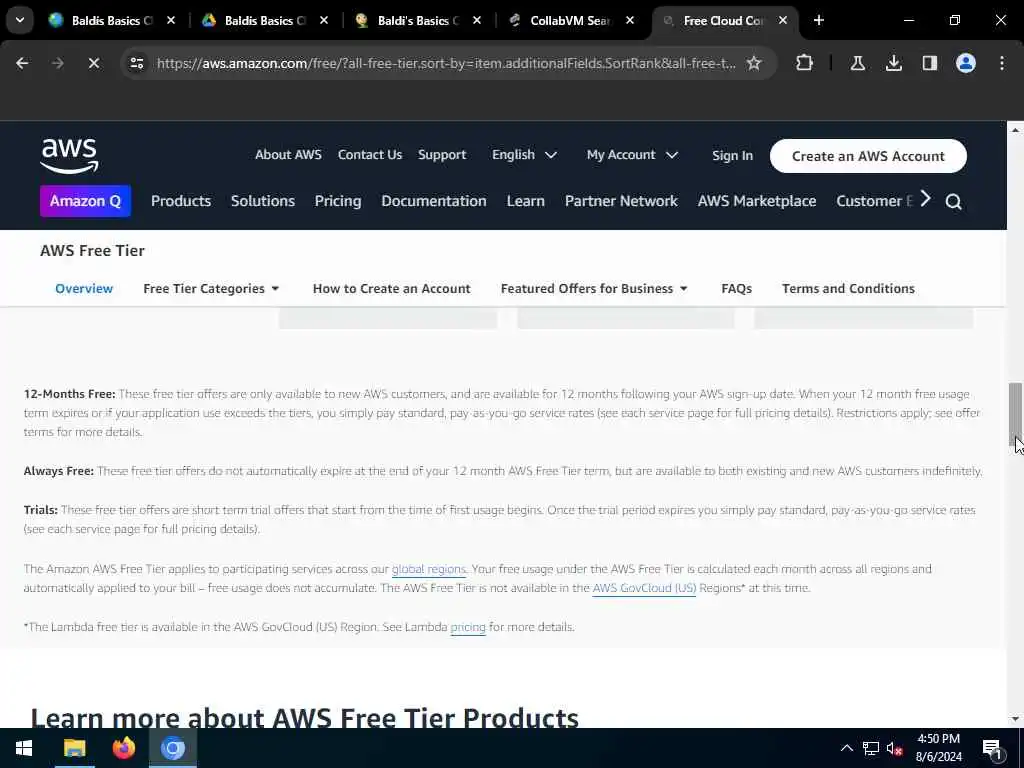
Task: Click Amazon Q button
Action: [x=86, y=200]
